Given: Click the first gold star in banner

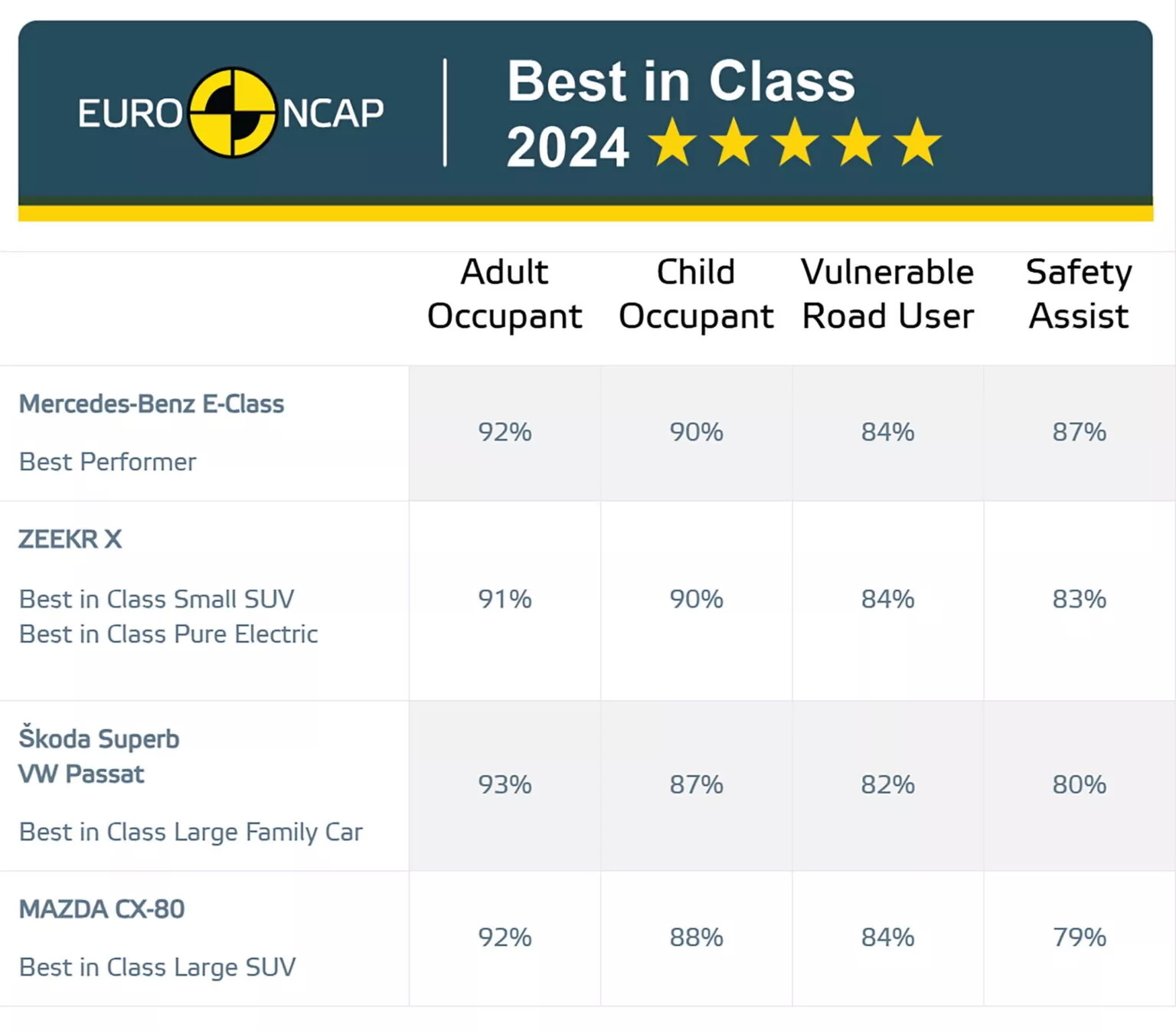Looking at the screenshot, I should point(672,142).
